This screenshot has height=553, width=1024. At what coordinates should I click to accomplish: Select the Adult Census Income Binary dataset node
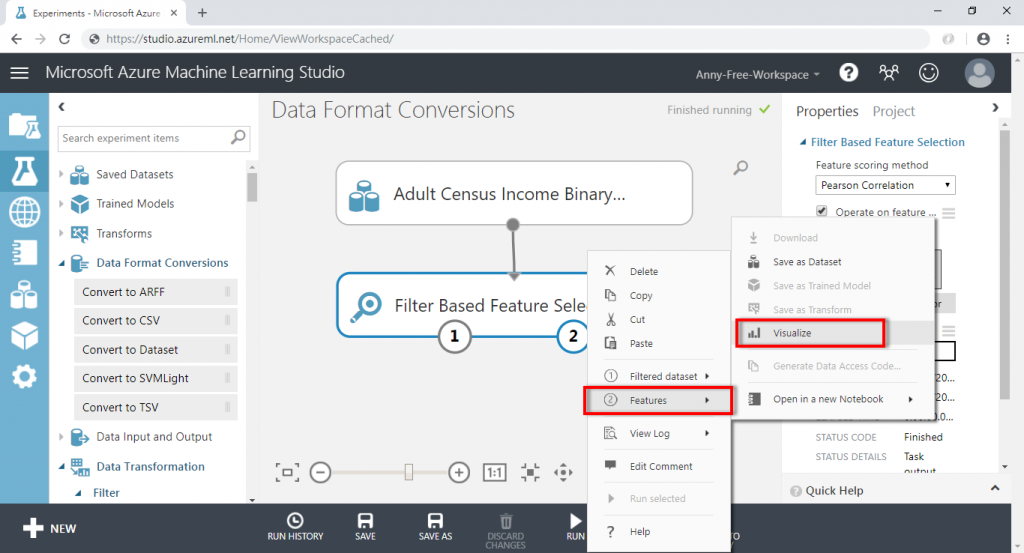click(x=514, y=193)
